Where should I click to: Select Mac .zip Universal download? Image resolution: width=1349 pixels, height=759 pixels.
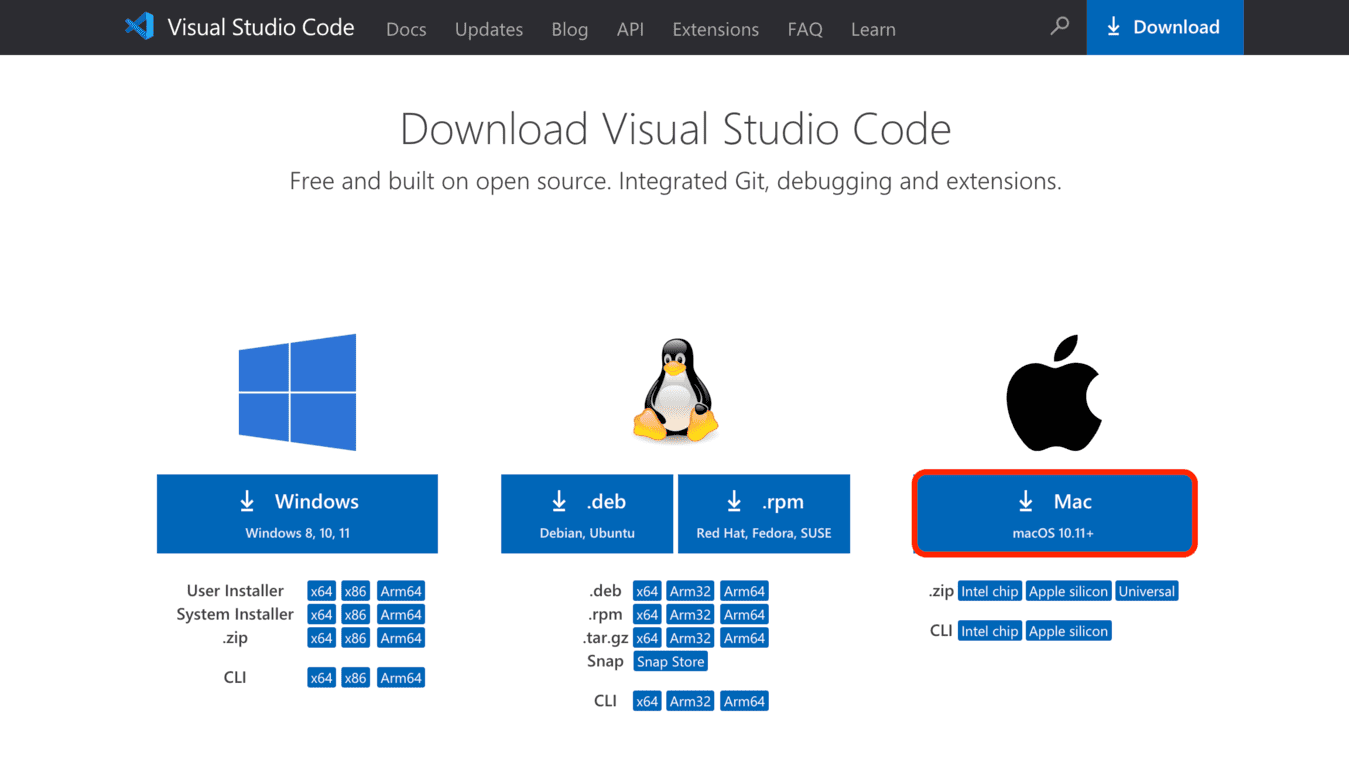[x=1147, y=591]
